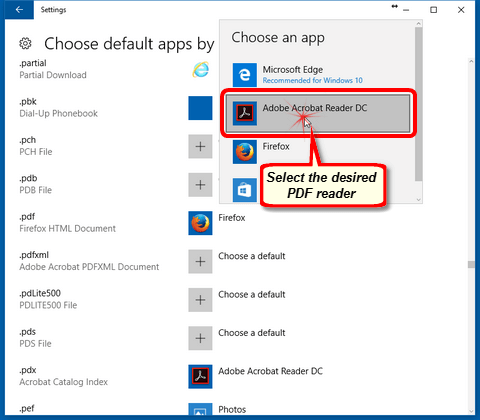Click the plus button for .pds

(x=200, y=338)
